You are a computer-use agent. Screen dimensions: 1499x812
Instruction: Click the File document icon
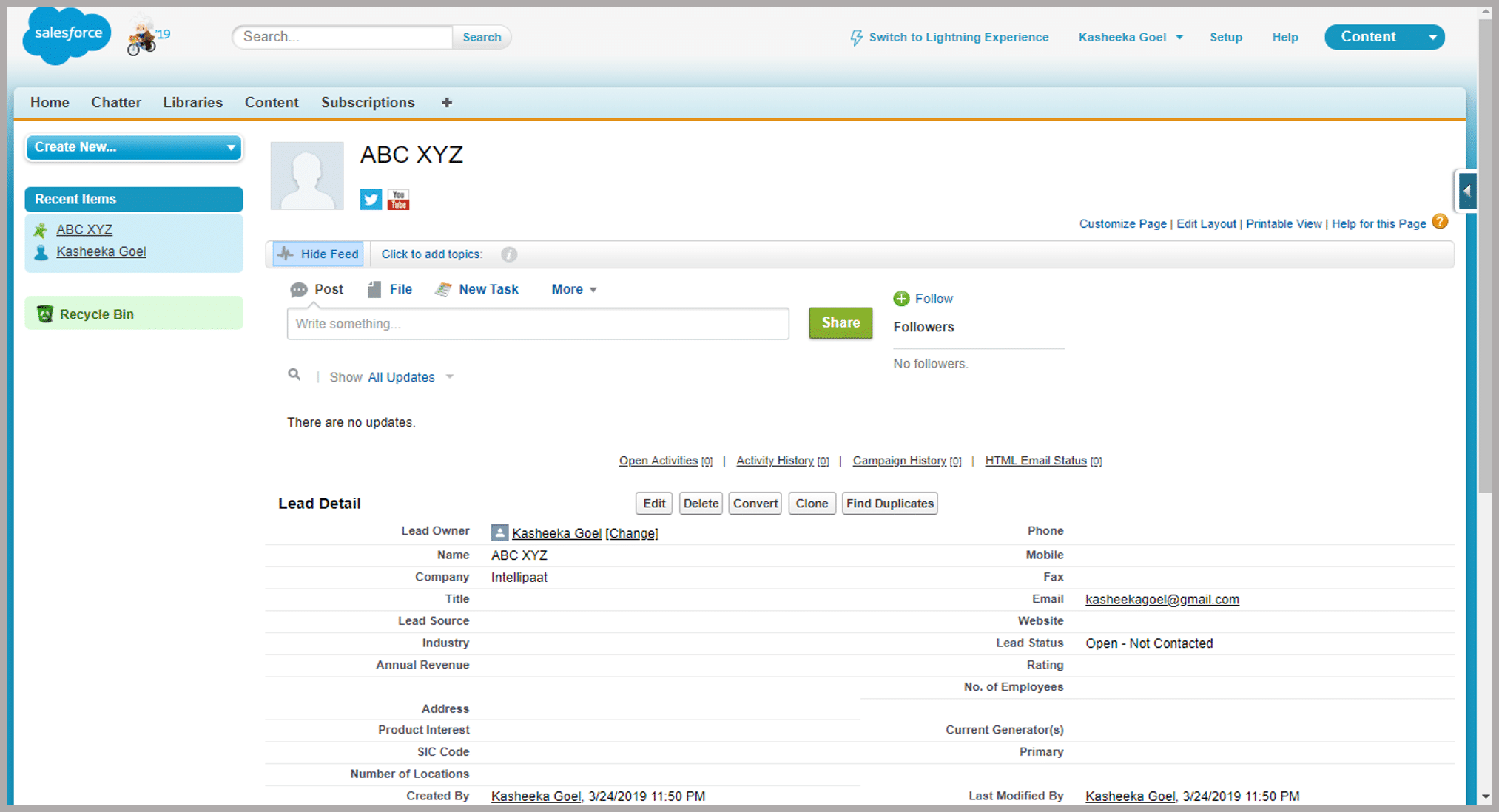pyautogui.click(x=374, y=290)
